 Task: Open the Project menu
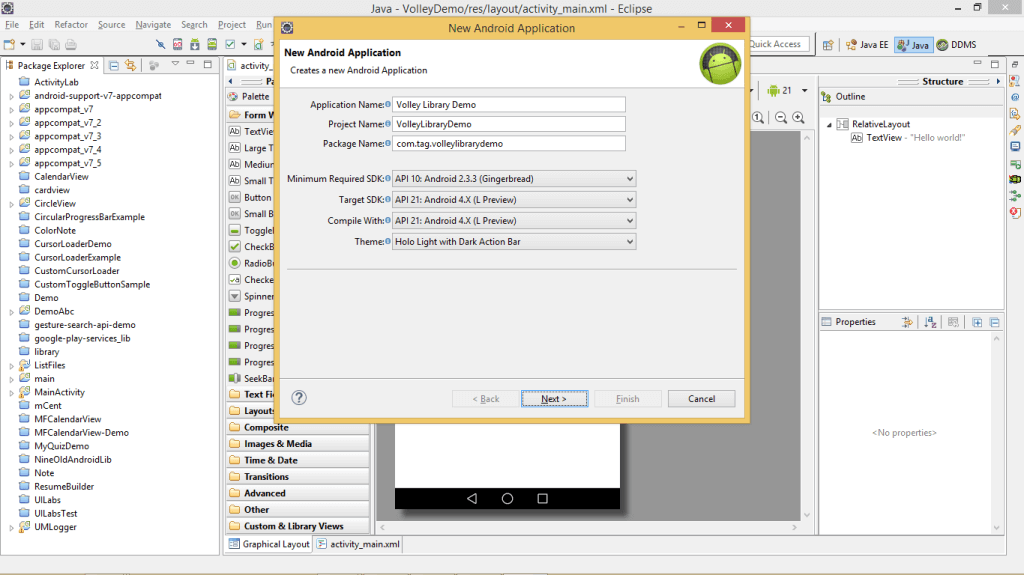coord(232,24)
